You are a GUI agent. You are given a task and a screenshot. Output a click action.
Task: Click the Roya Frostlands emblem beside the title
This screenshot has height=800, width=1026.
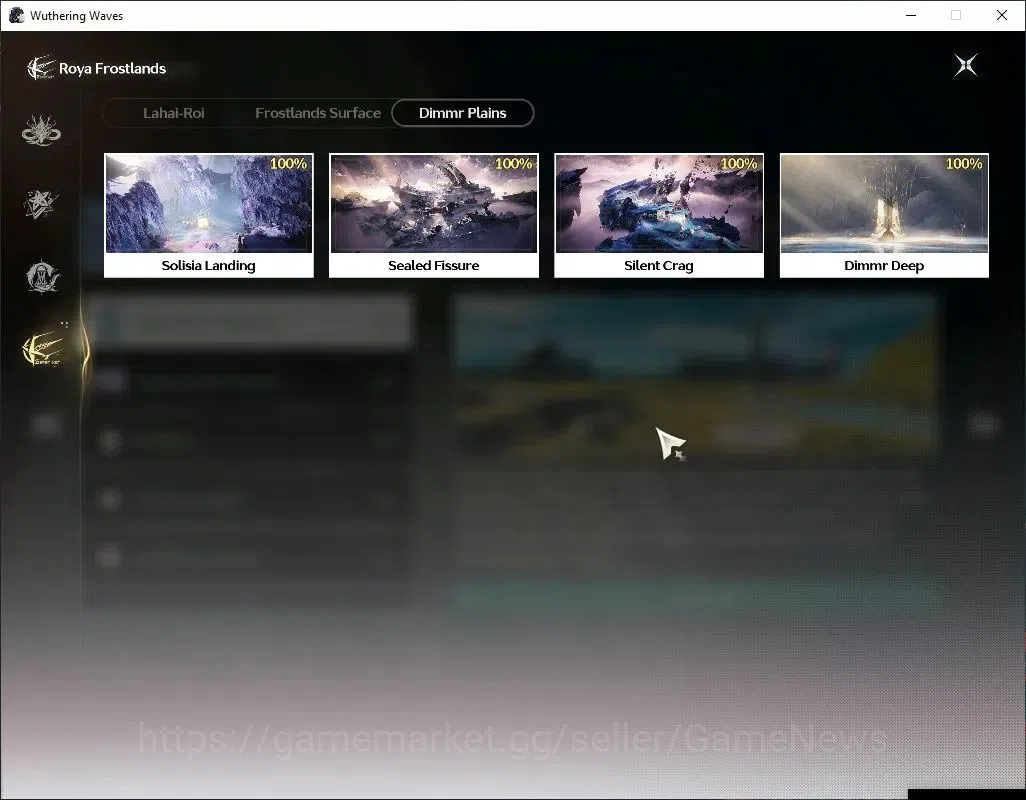click(41, 68)
